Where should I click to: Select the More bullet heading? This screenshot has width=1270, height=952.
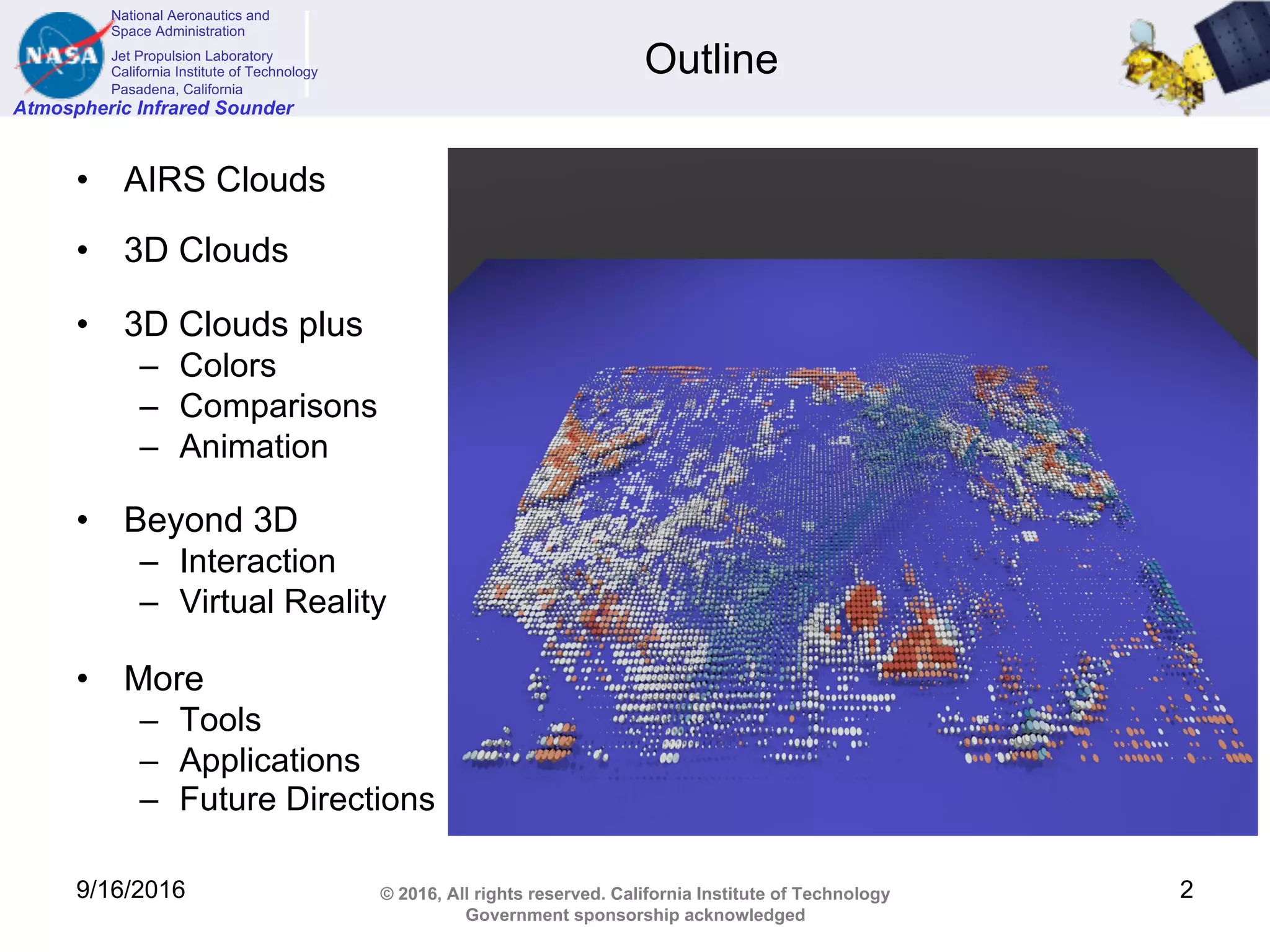pos(164,678)
